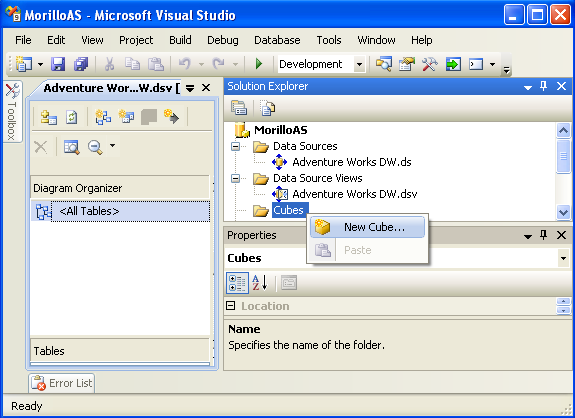The width and height of the screenshot is (575, 418).
Task: Toggle Auto Hide pin on Solution Explorer
Action: [x=543, y=87]
